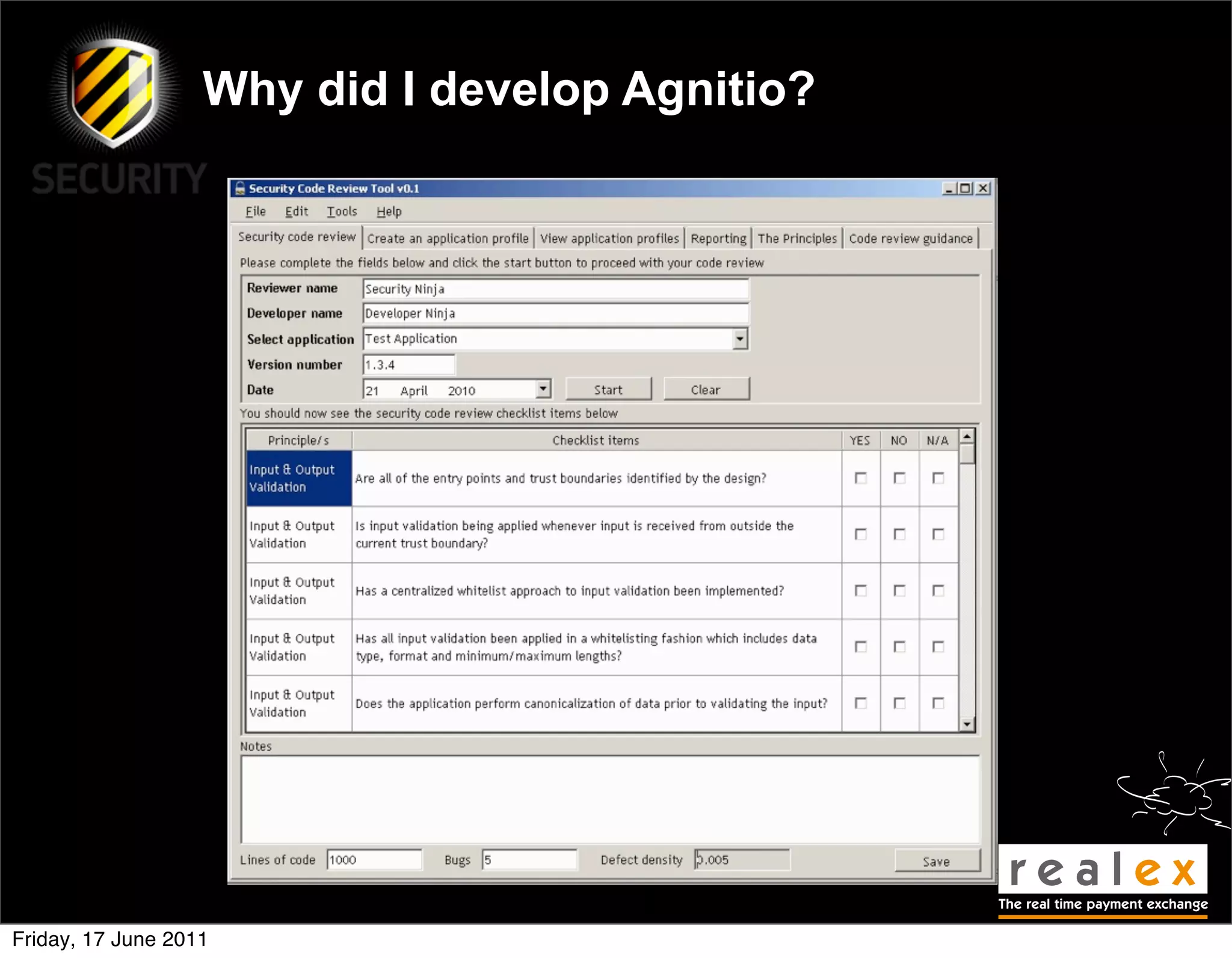Check NO for input from outside trust boundary
1232x958 pixels.
pos(899,534)
